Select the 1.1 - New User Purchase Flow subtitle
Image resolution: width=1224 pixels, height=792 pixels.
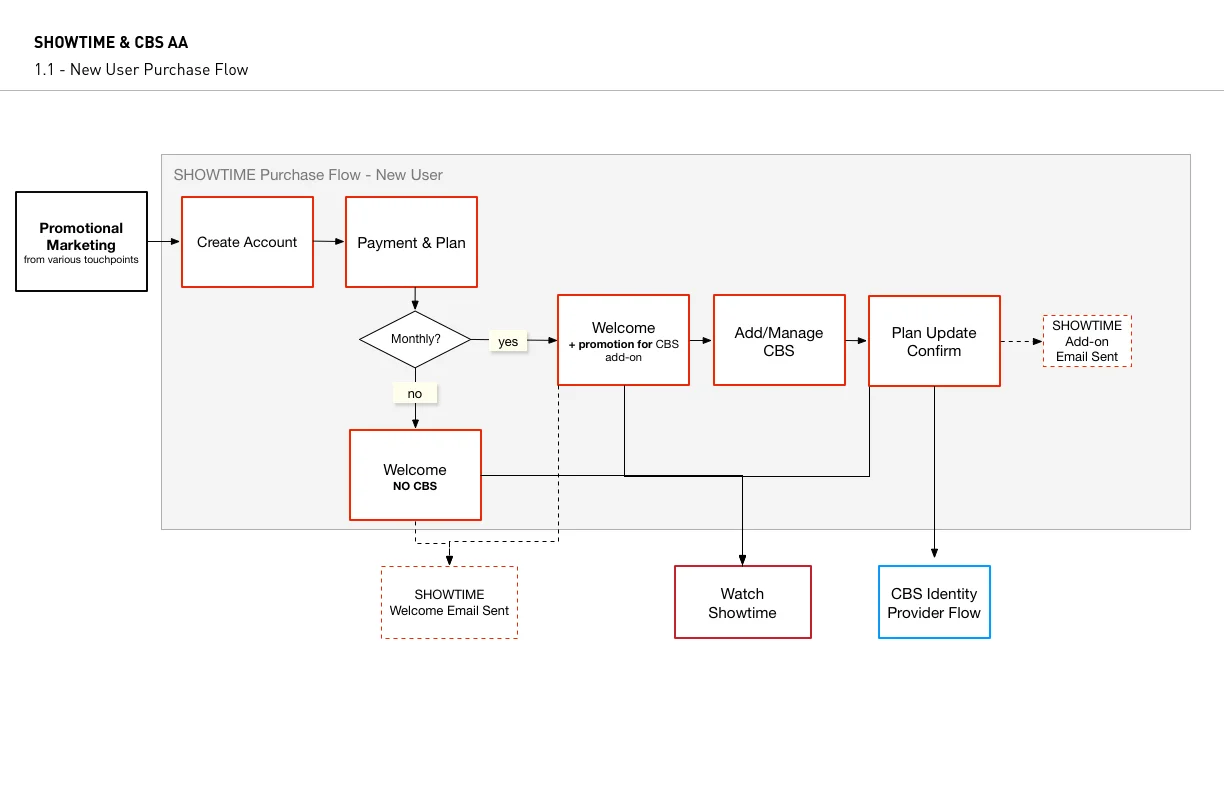[x=141, y=70]
